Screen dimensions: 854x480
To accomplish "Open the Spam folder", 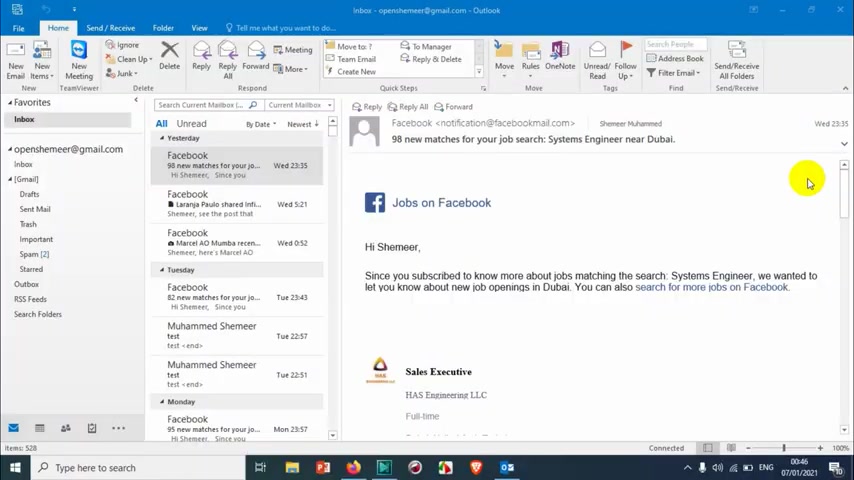I will point(34,254).
